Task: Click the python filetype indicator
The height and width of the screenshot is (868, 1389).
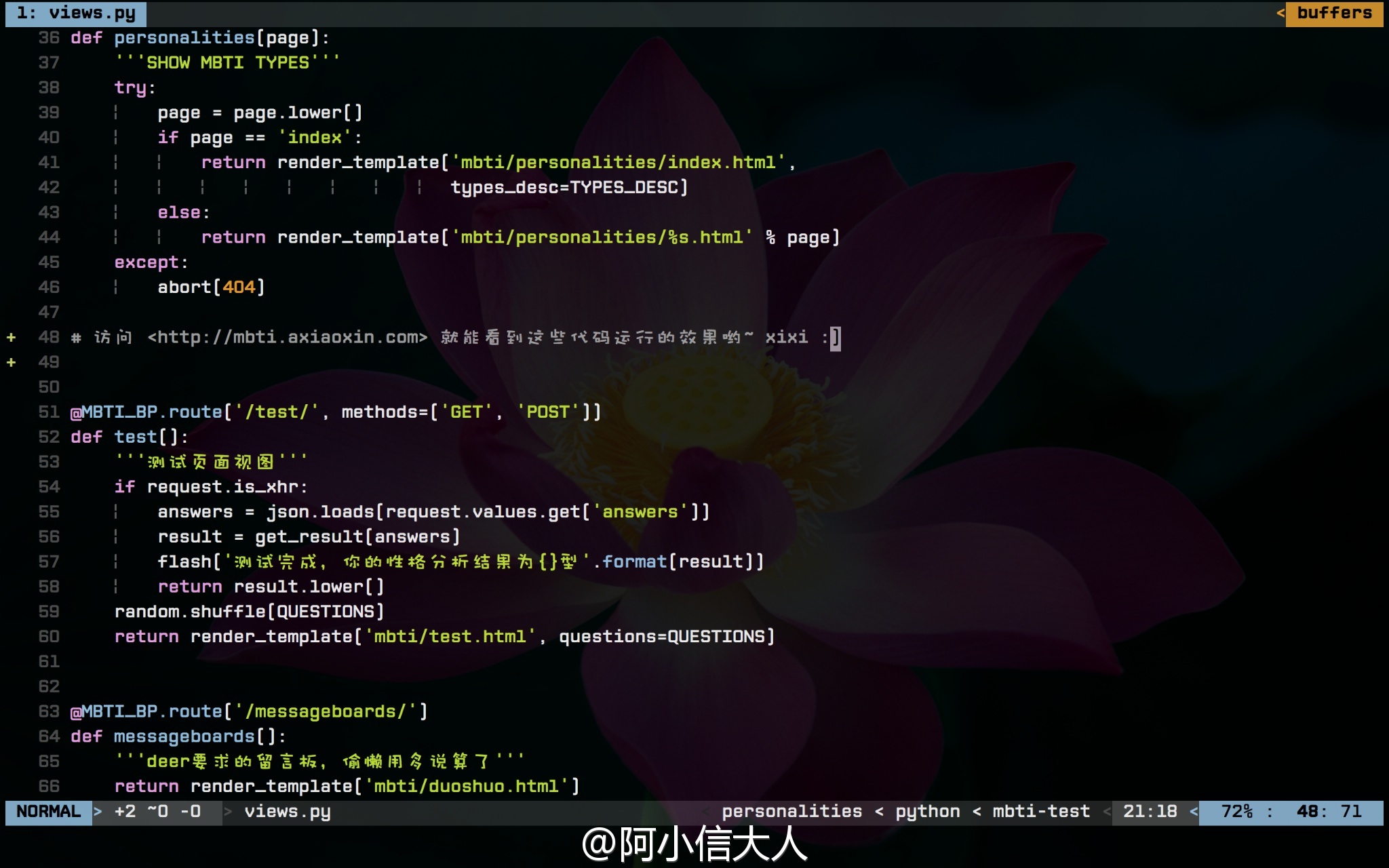Action: tap(927, 812)
